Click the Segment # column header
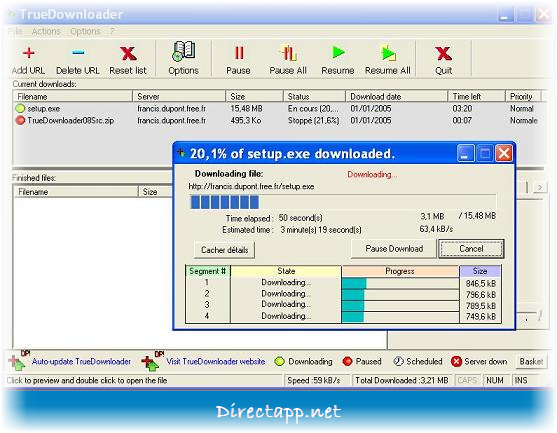Image resolution: width=557 pixels, height=433 pixels. (x=207, y=271)
